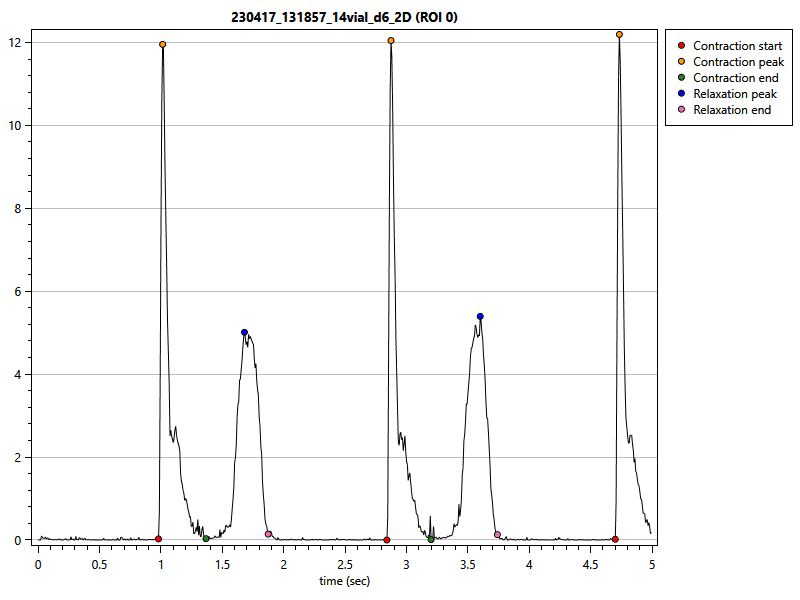Click the first red contraction start marker
This screenshot has width=800, height=600.
[158, 539]
